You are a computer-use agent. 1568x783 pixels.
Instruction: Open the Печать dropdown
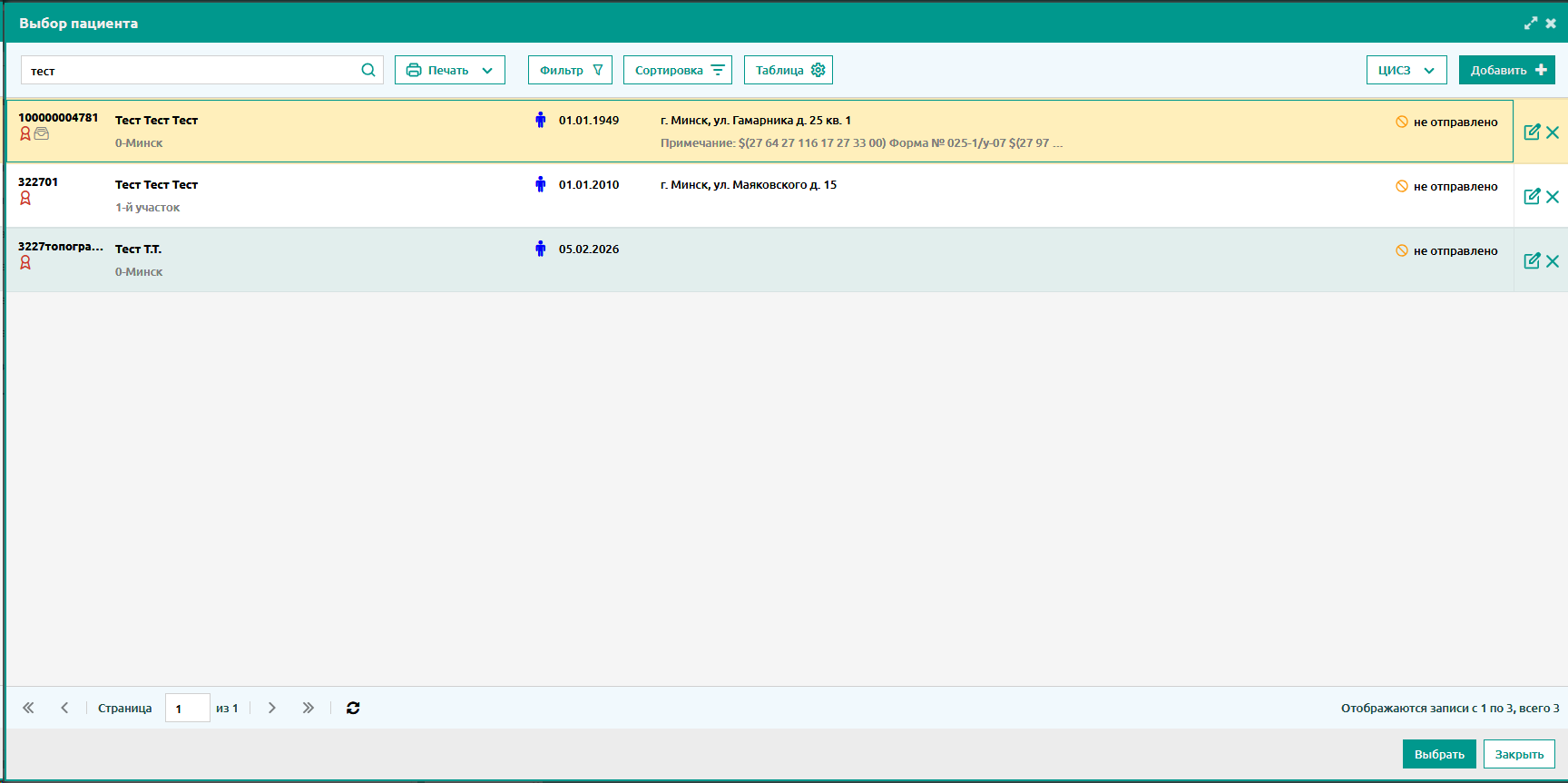click(x=450, y=70)
